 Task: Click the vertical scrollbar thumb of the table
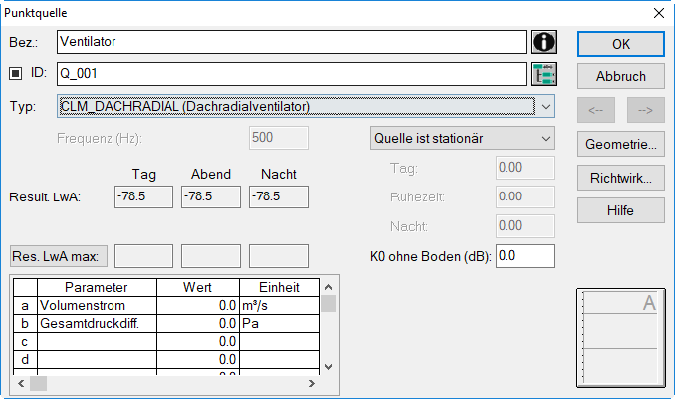click(328, 303)
